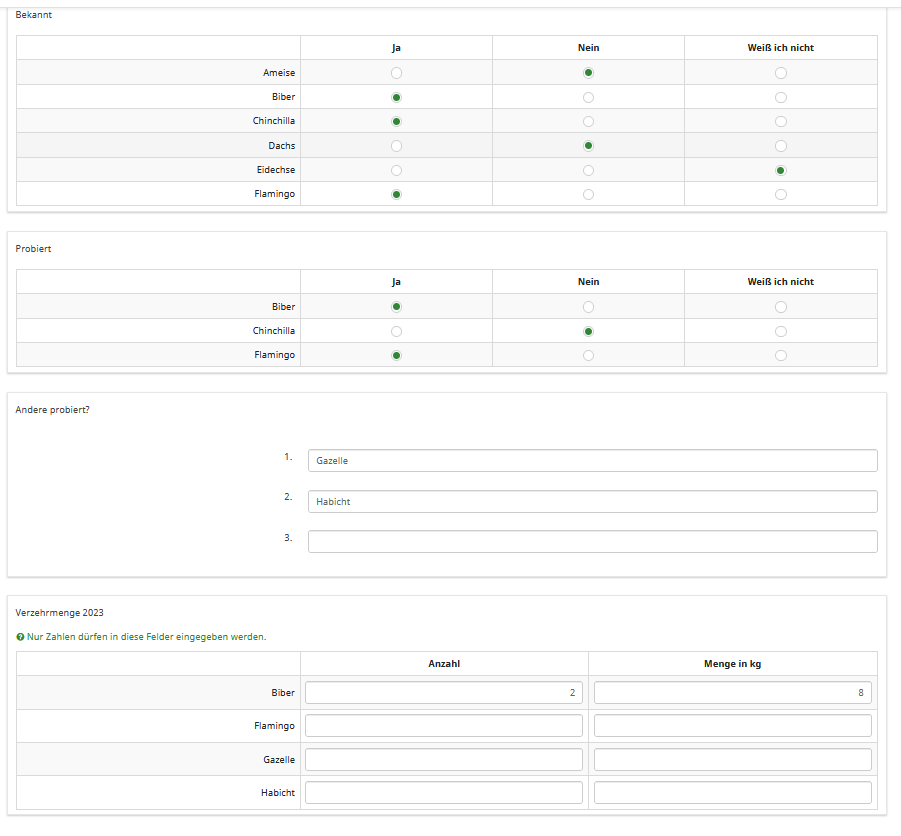Screen dimensions: 901x836
Task: Select 'Ja' for Chinchilla under Probiert
Action: coord(396,331)
